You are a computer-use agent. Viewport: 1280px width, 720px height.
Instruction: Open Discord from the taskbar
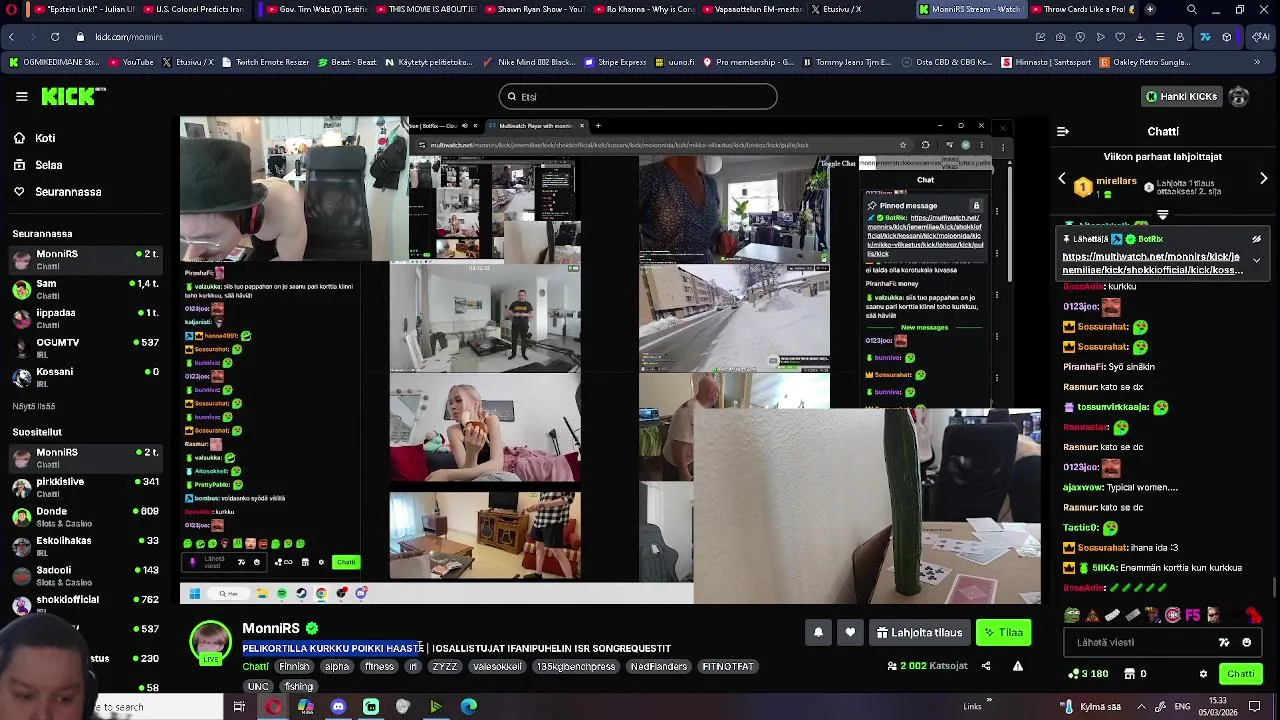(x=338, y=707)
